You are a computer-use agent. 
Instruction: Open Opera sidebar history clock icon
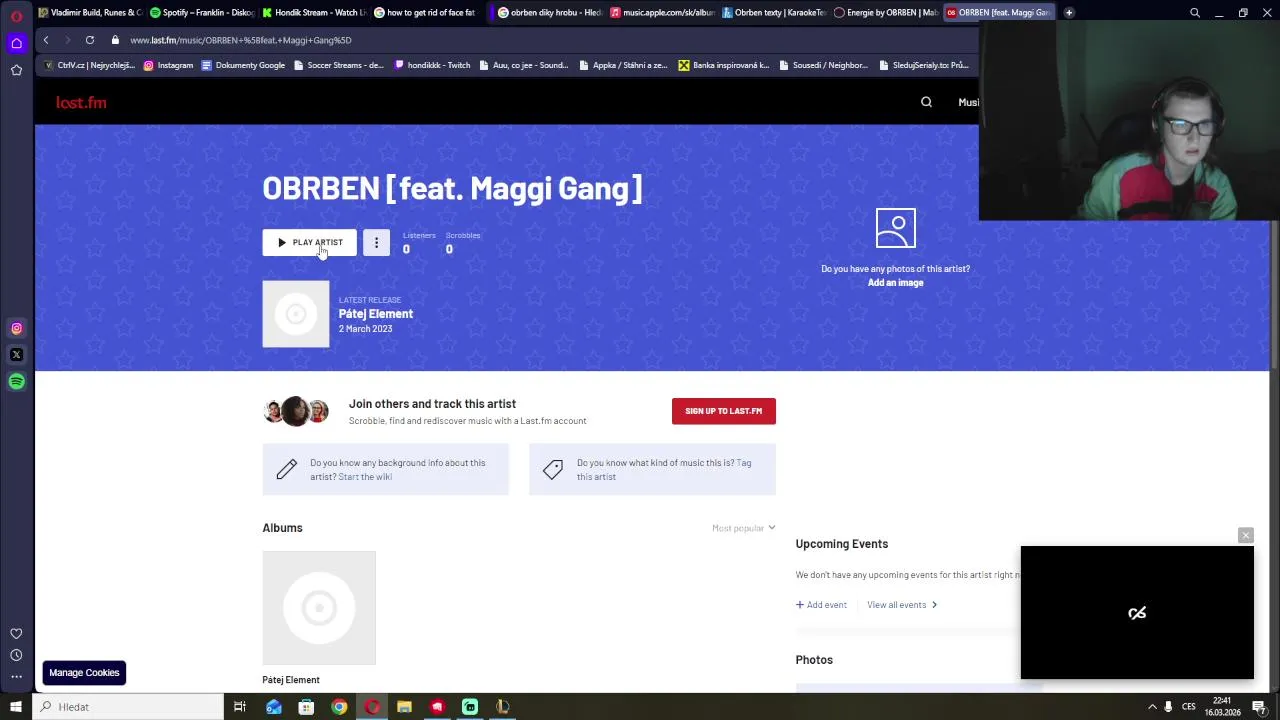[16, 655]
